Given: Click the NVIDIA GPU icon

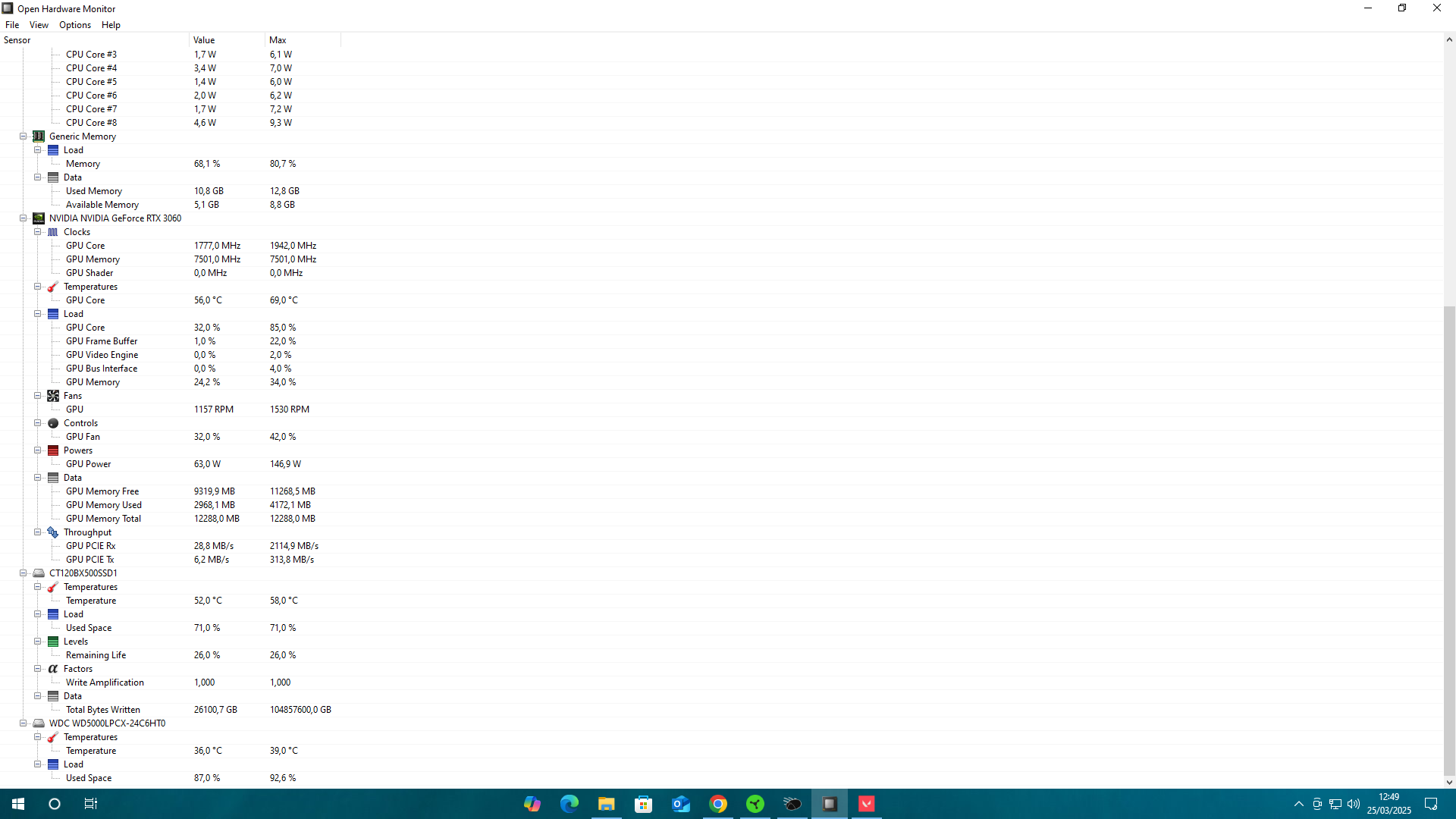Looking at the screenshot, I should pos(39,218).
